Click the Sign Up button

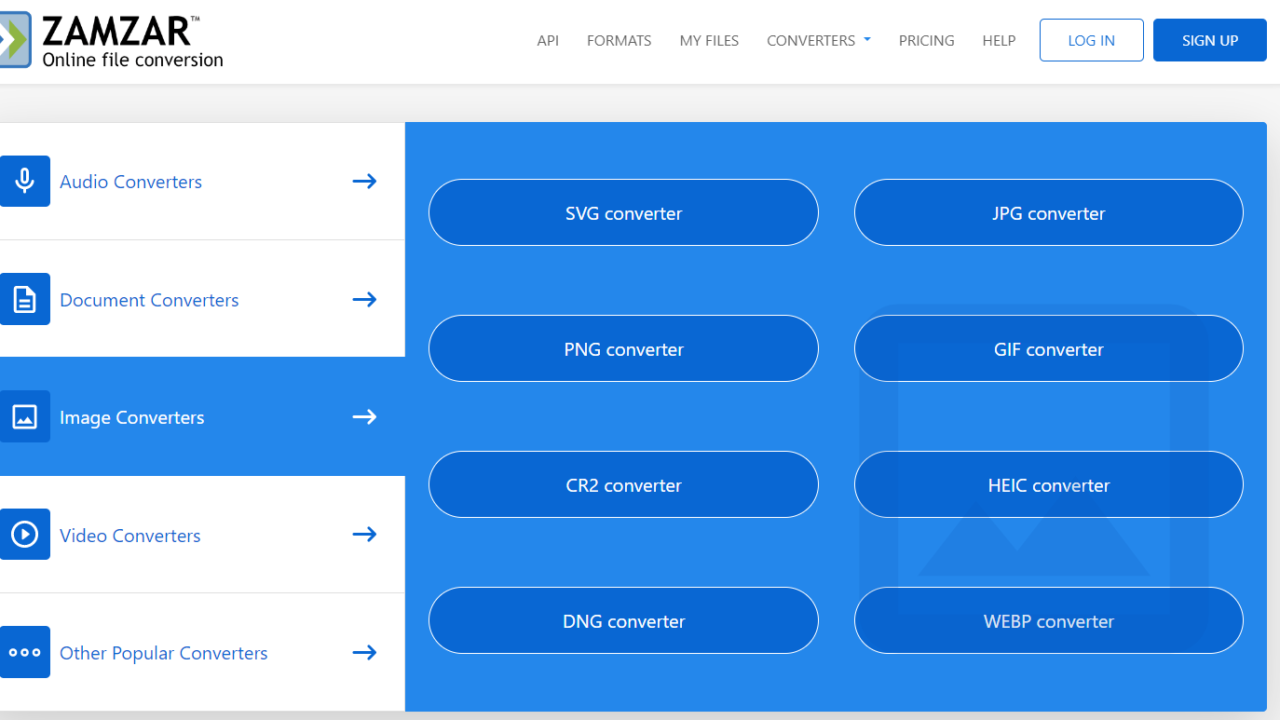coord(1210,40)
